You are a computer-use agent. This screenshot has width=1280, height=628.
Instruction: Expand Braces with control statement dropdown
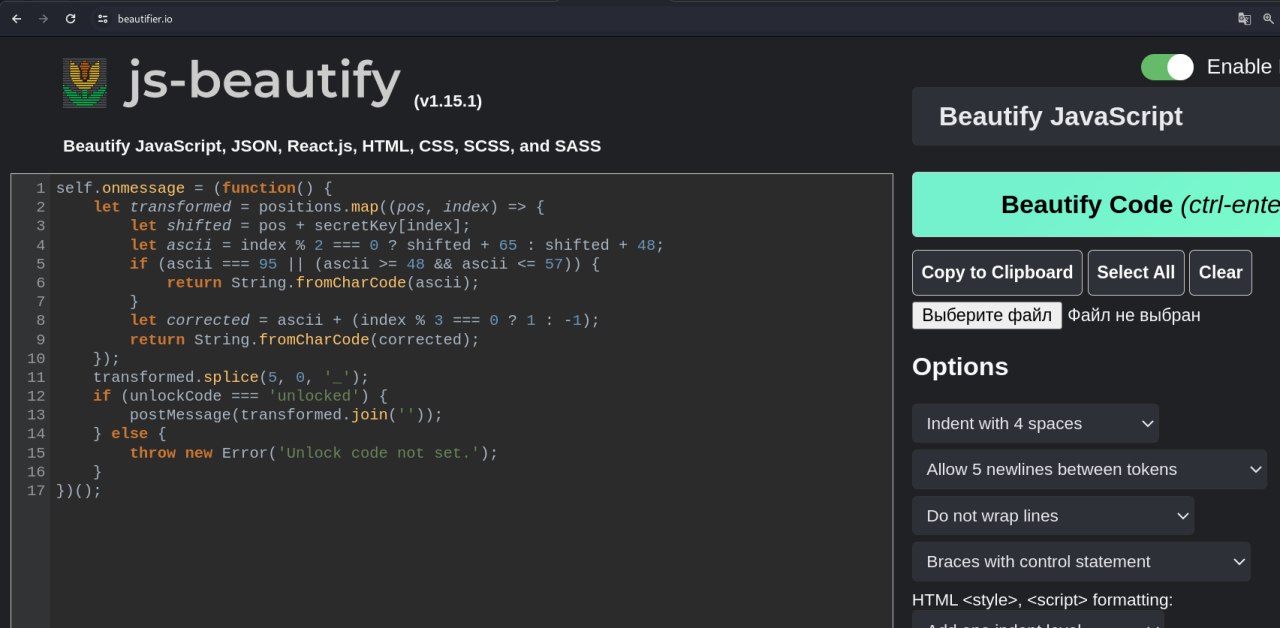pyautogui.click(x=1081, y=562)
